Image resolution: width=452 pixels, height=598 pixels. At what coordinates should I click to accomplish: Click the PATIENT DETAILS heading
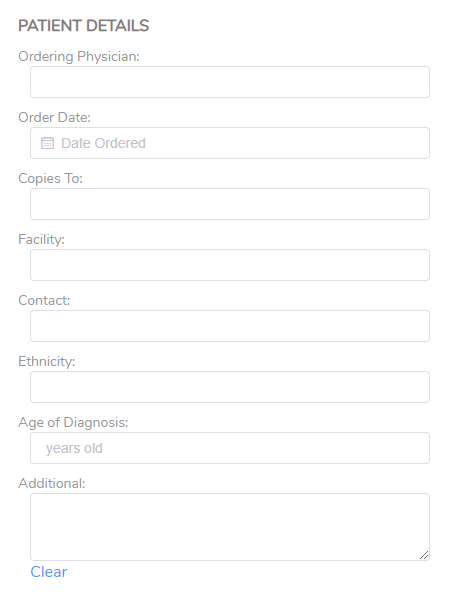(x=84, y=26)
